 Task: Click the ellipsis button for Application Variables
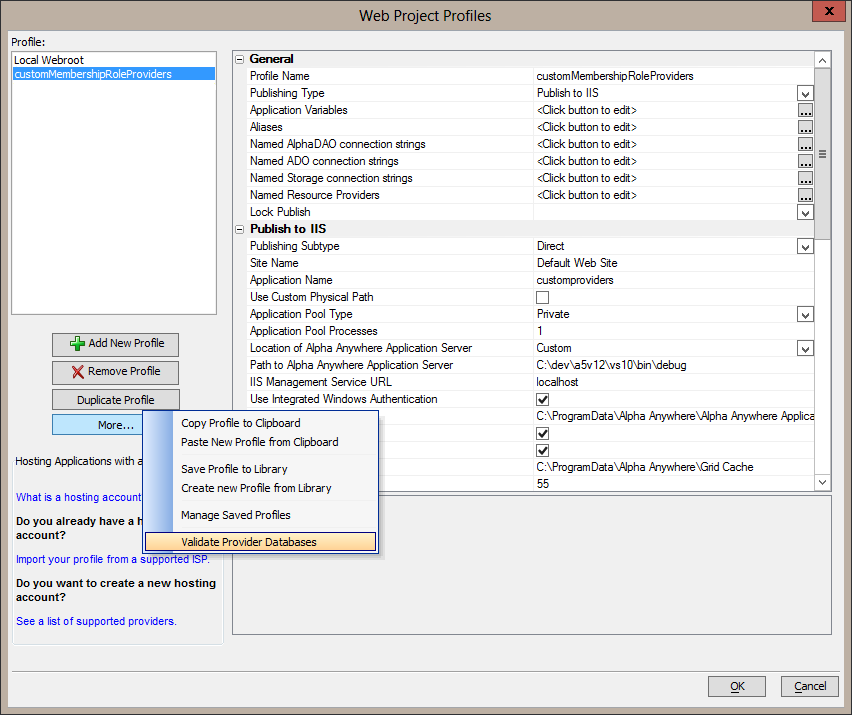click(x=805, y=110)
